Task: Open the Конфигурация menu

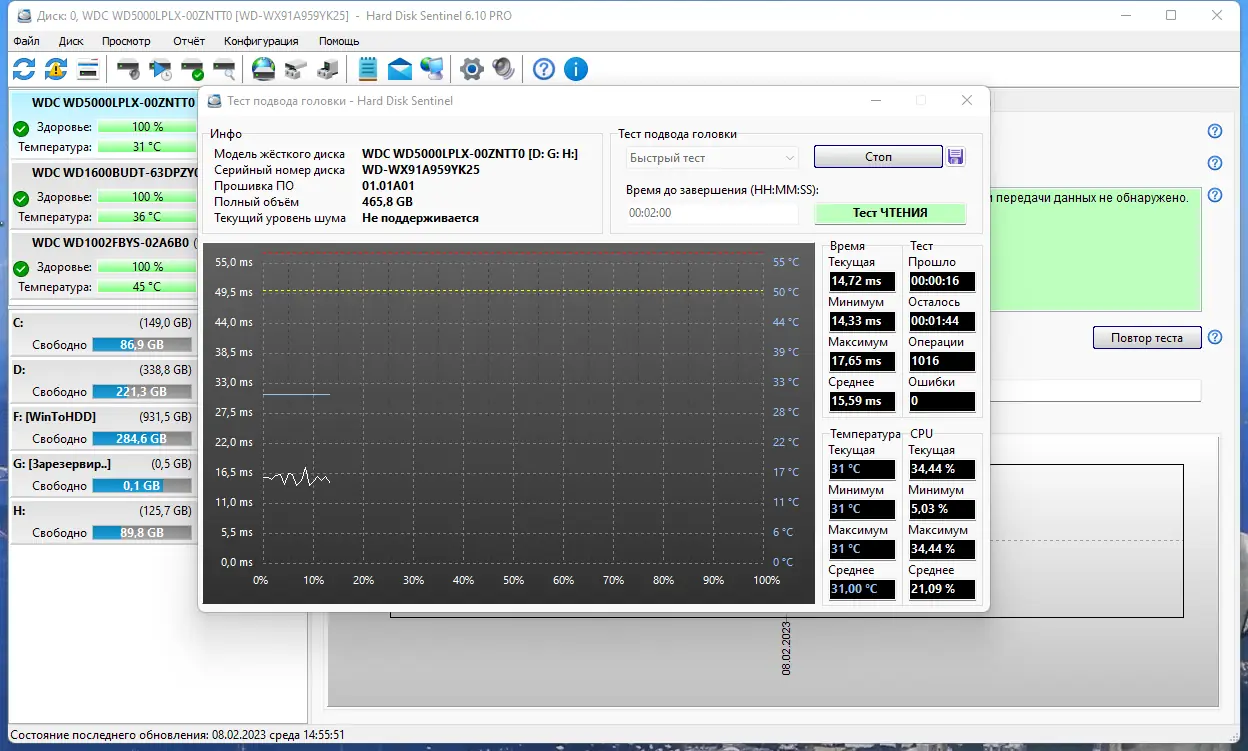Action: coord(261,41)
